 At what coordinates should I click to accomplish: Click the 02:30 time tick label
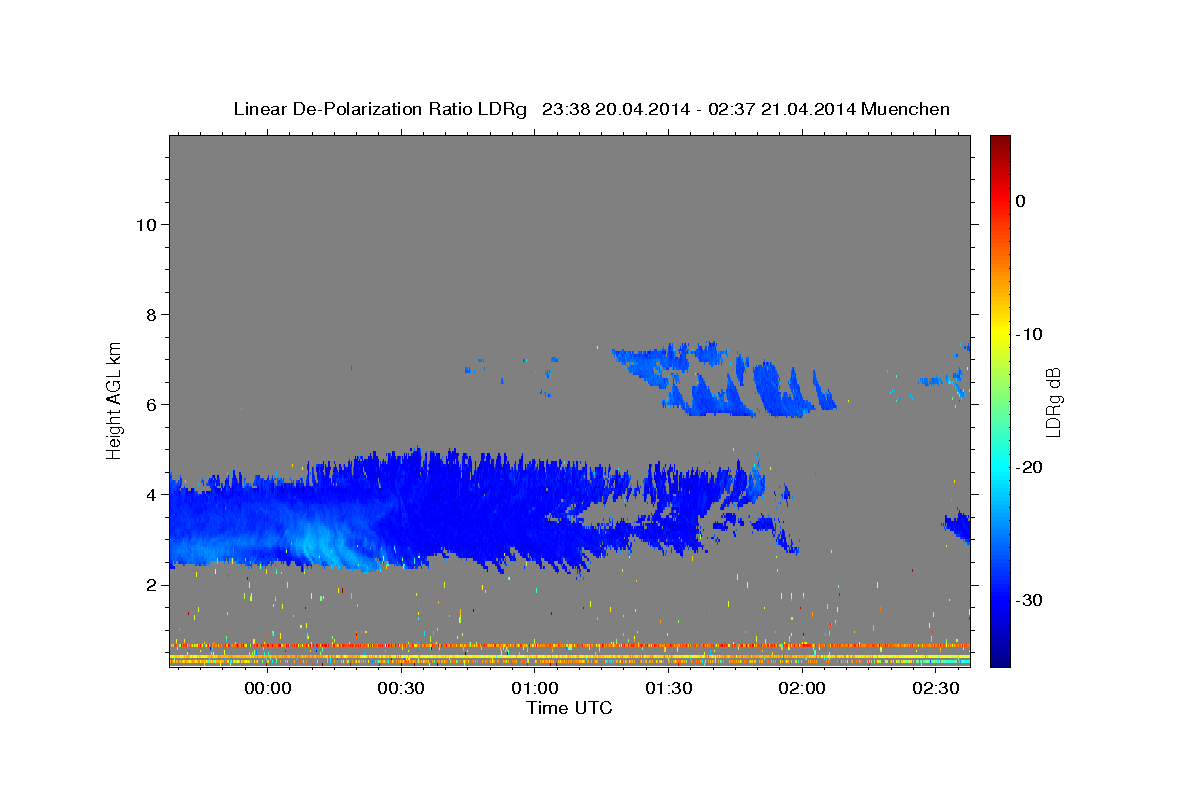tap(936, 688)
